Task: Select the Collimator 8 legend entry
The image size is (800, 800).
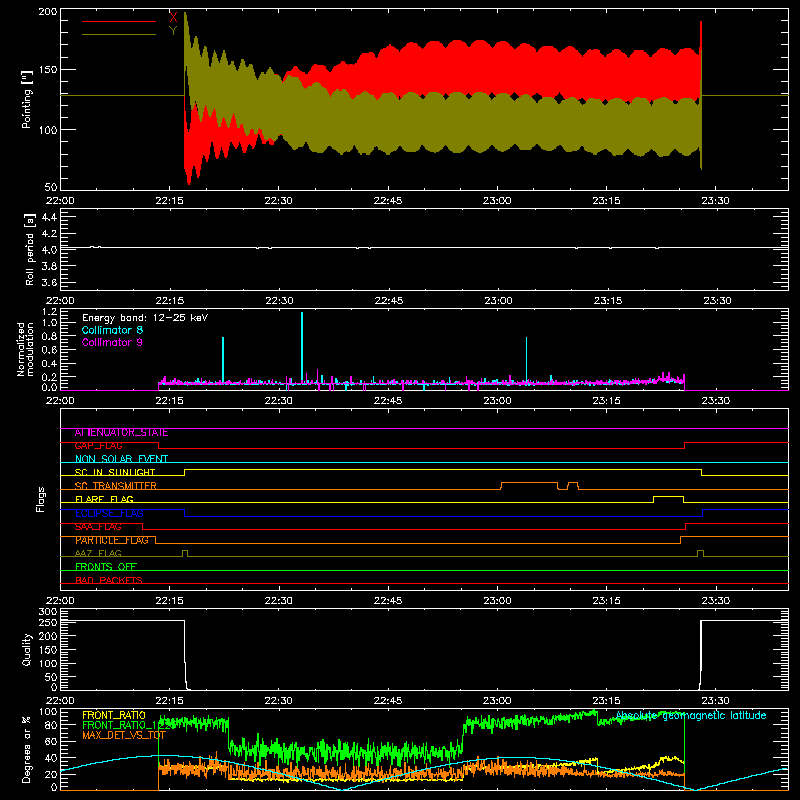Action: 112,330
